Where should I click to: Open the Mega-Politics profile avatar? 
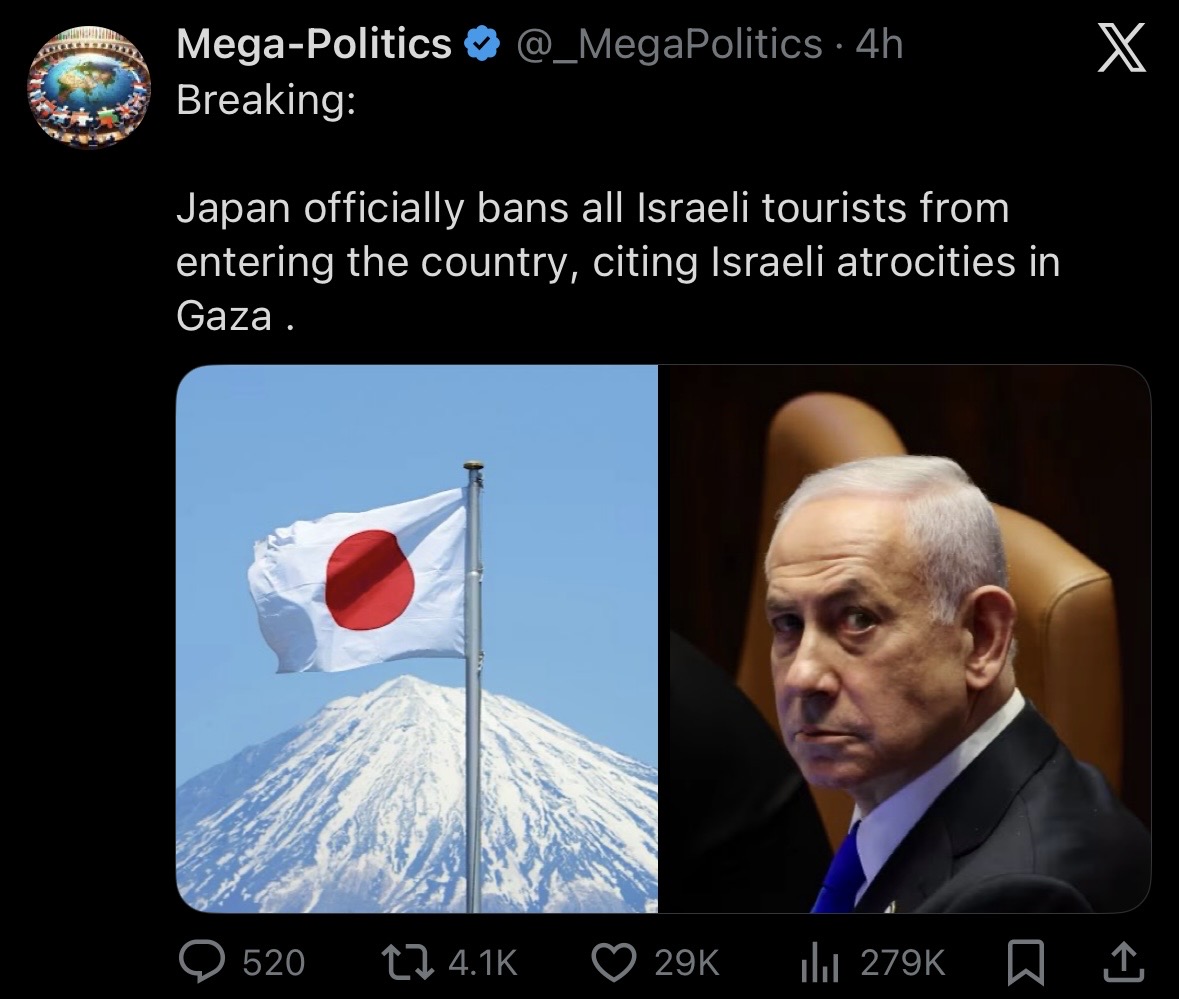coord(89,87)
